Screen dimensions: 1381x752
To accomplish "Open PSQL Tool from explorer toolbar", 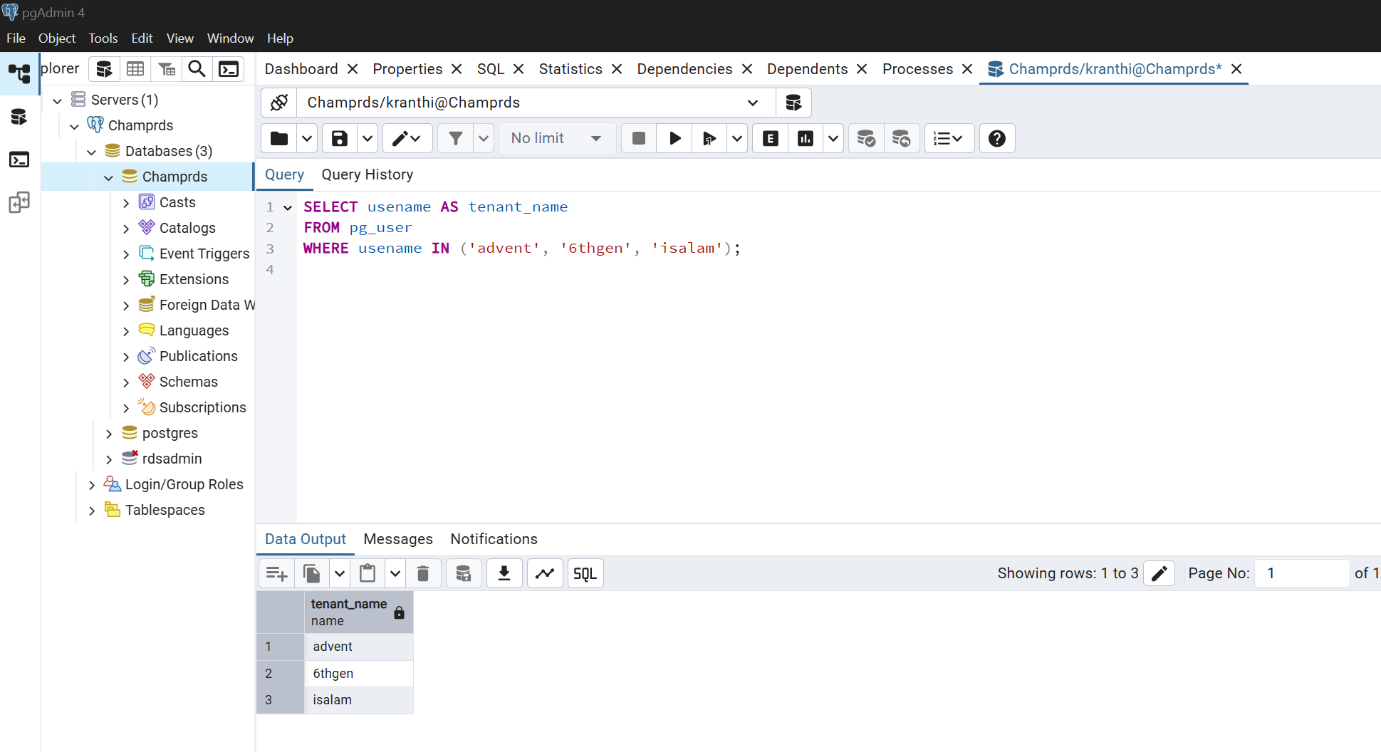I will pyautogui.click(x=229, y=69).
